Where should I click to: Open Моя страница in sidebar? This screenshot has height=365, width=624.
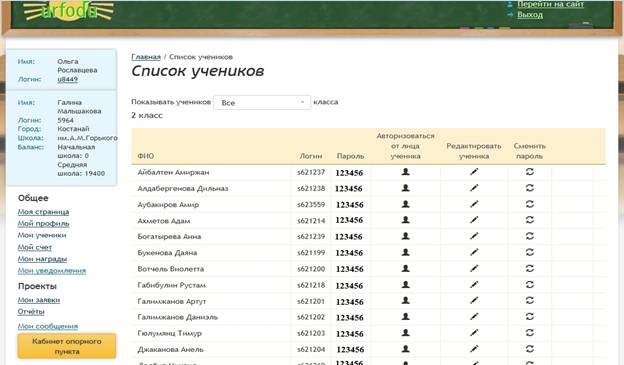43,212
